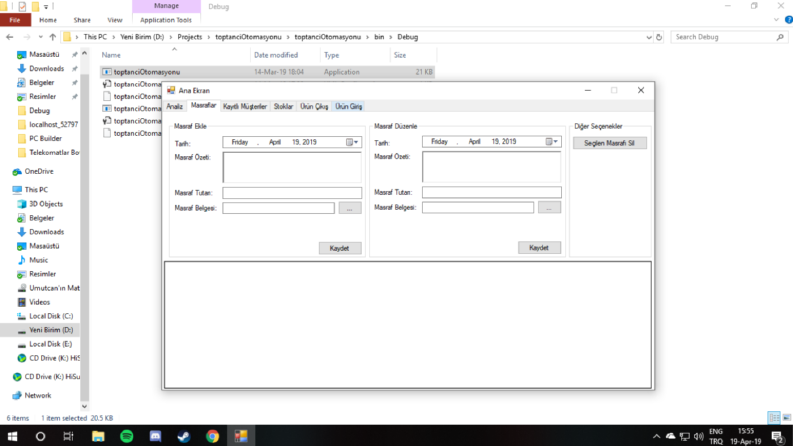Screen dimensions: 793x446
Task: Browse file button in Masraf Ekle
Action: click(x=349, y=208)
